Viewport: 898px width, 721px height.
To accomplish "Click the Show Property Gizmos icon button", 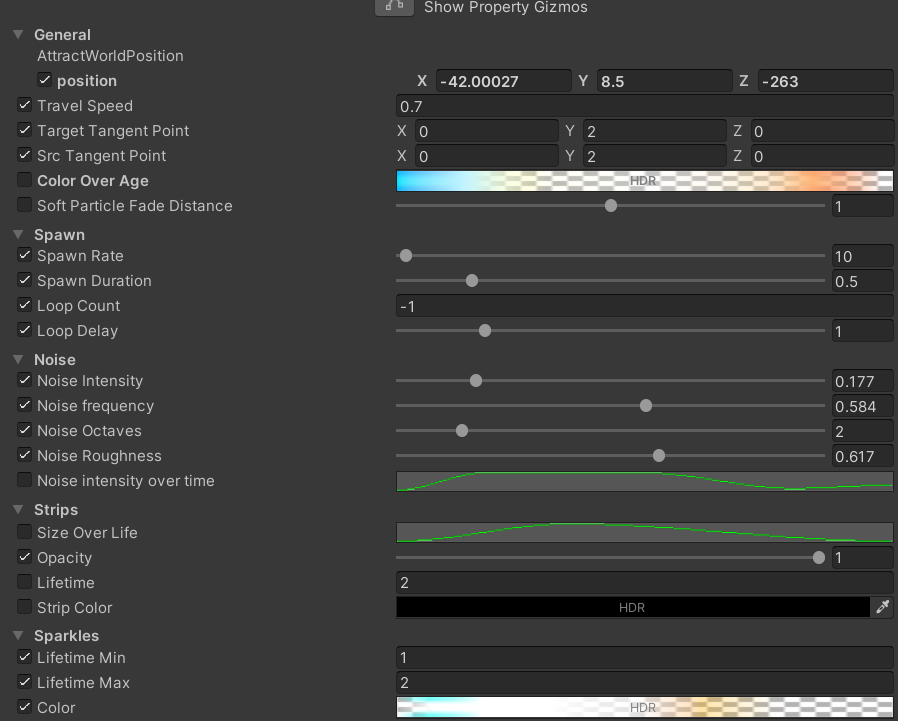I will [x=394, y=7].
